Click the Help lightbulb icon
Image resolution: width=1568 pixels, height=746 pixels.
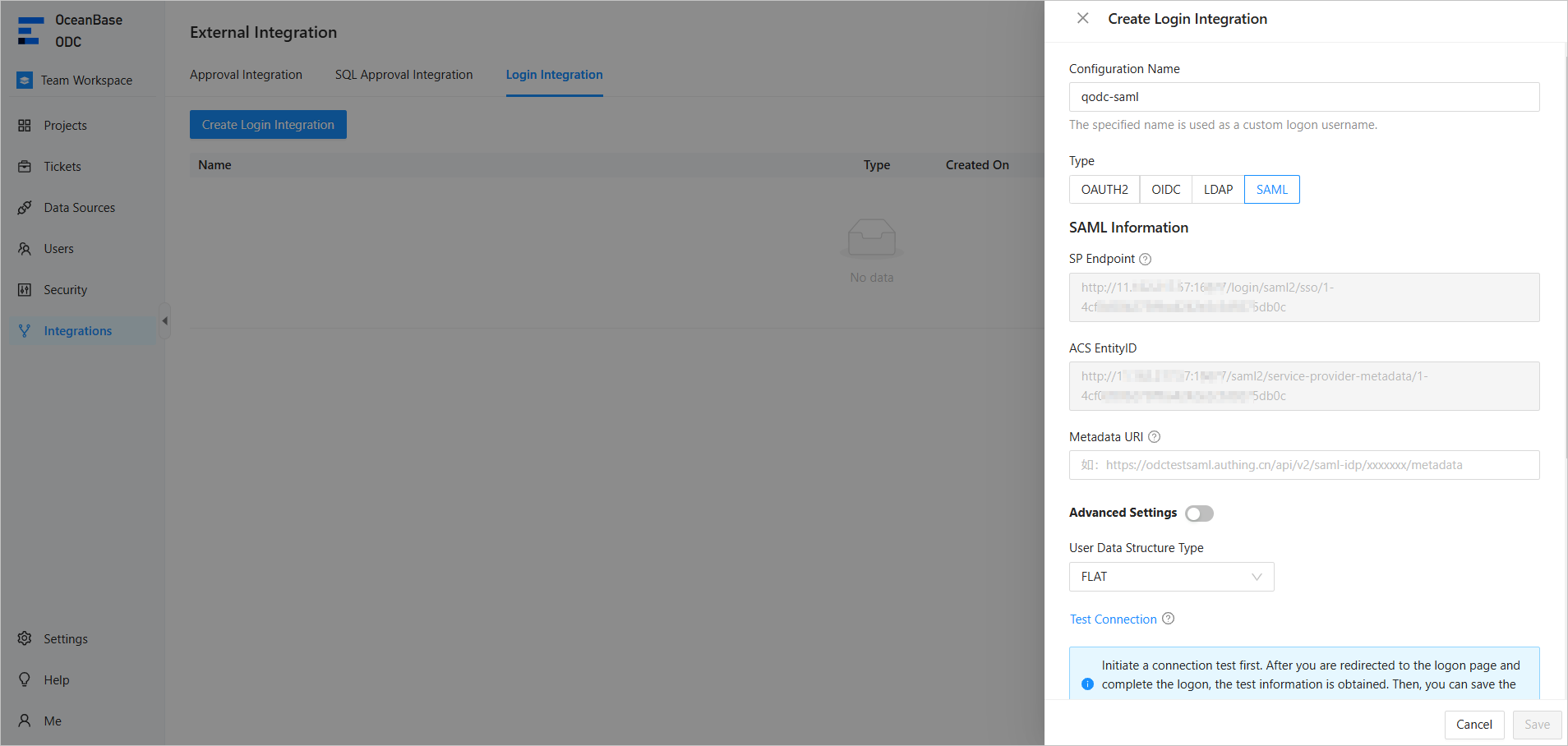(x=25, y=680)
